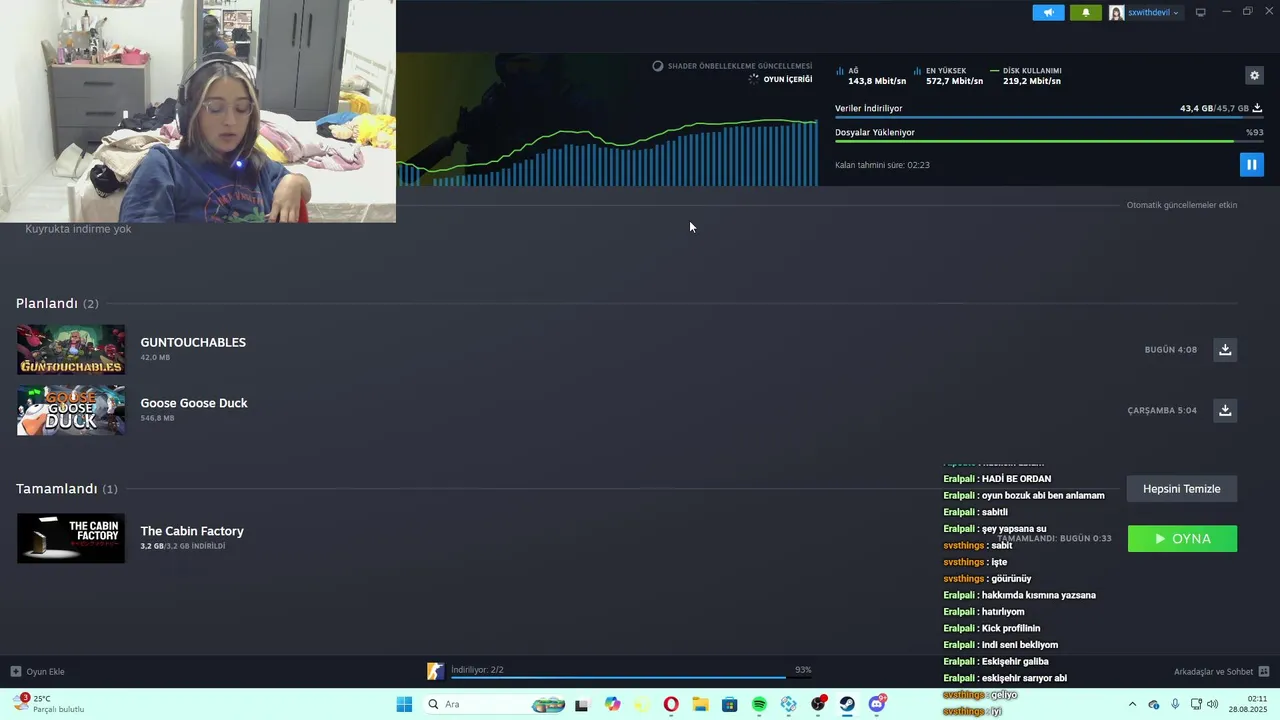Show hidden system tray icons chevron
Viewport: 1280px width, 720px height.
[x=1132, y=704]
